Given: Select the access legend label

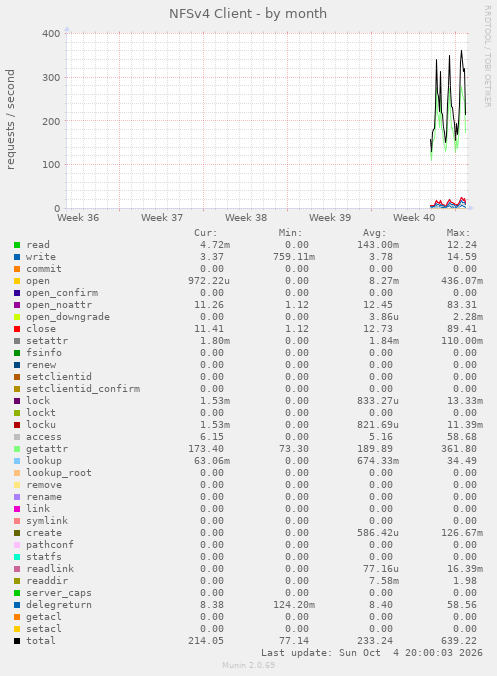Looking at the screenshot, I should 44,437.
